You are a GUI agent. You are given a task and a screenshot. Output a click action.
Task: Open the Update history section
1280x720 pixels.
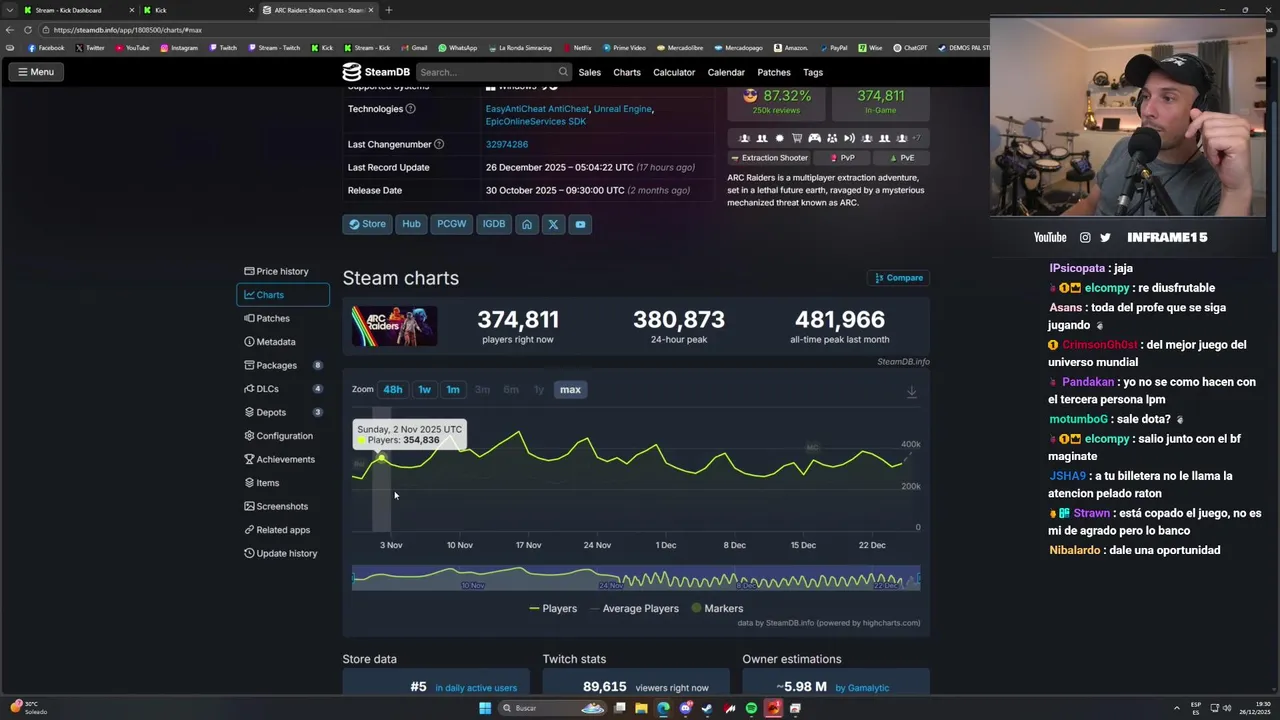coord(283,553)
